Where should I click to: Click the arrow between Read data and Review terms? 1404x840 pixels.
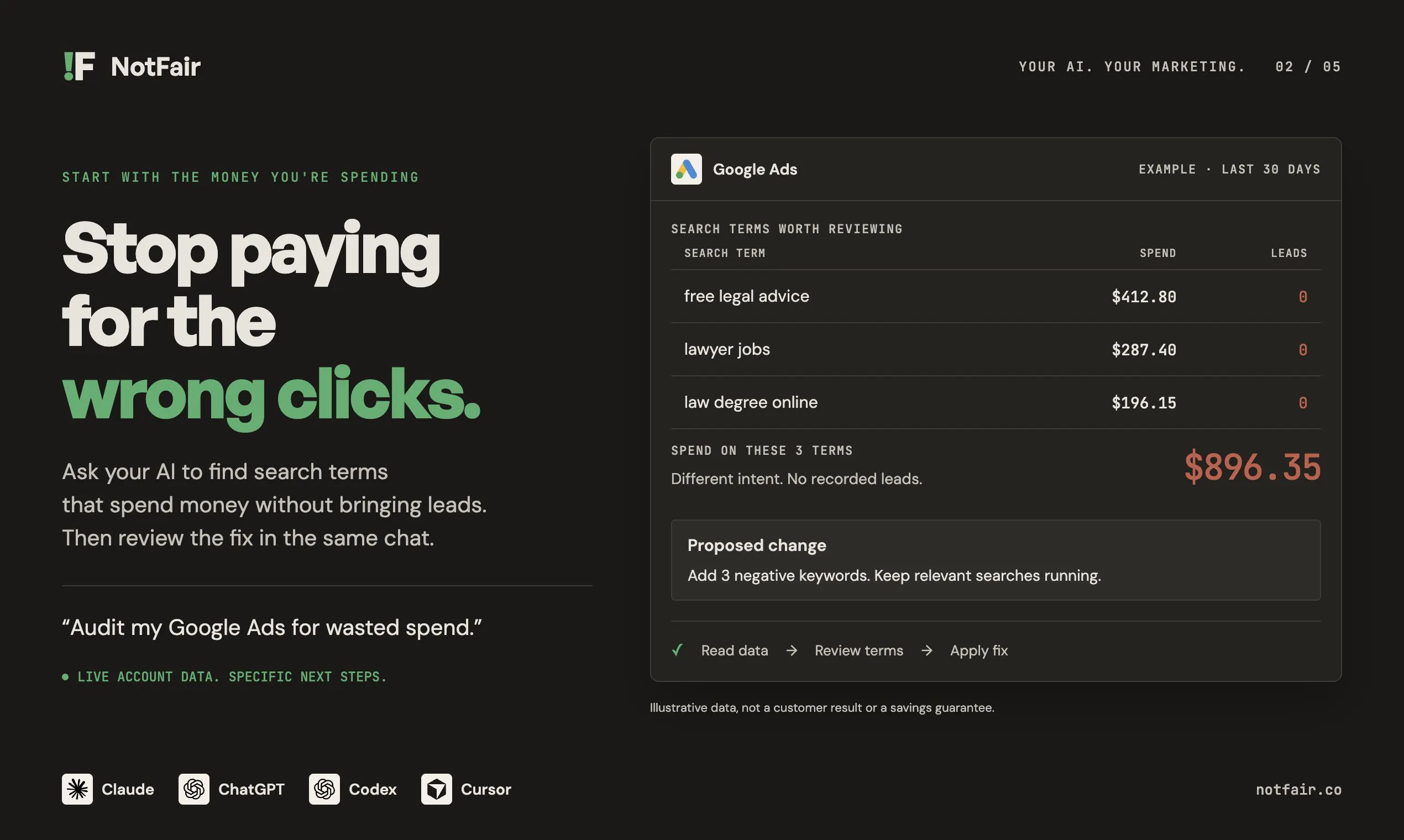pos(792,650)
